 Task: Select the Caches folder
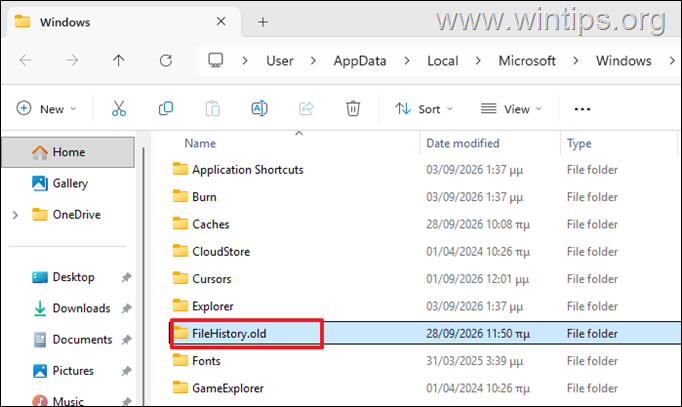click(211, 224)
